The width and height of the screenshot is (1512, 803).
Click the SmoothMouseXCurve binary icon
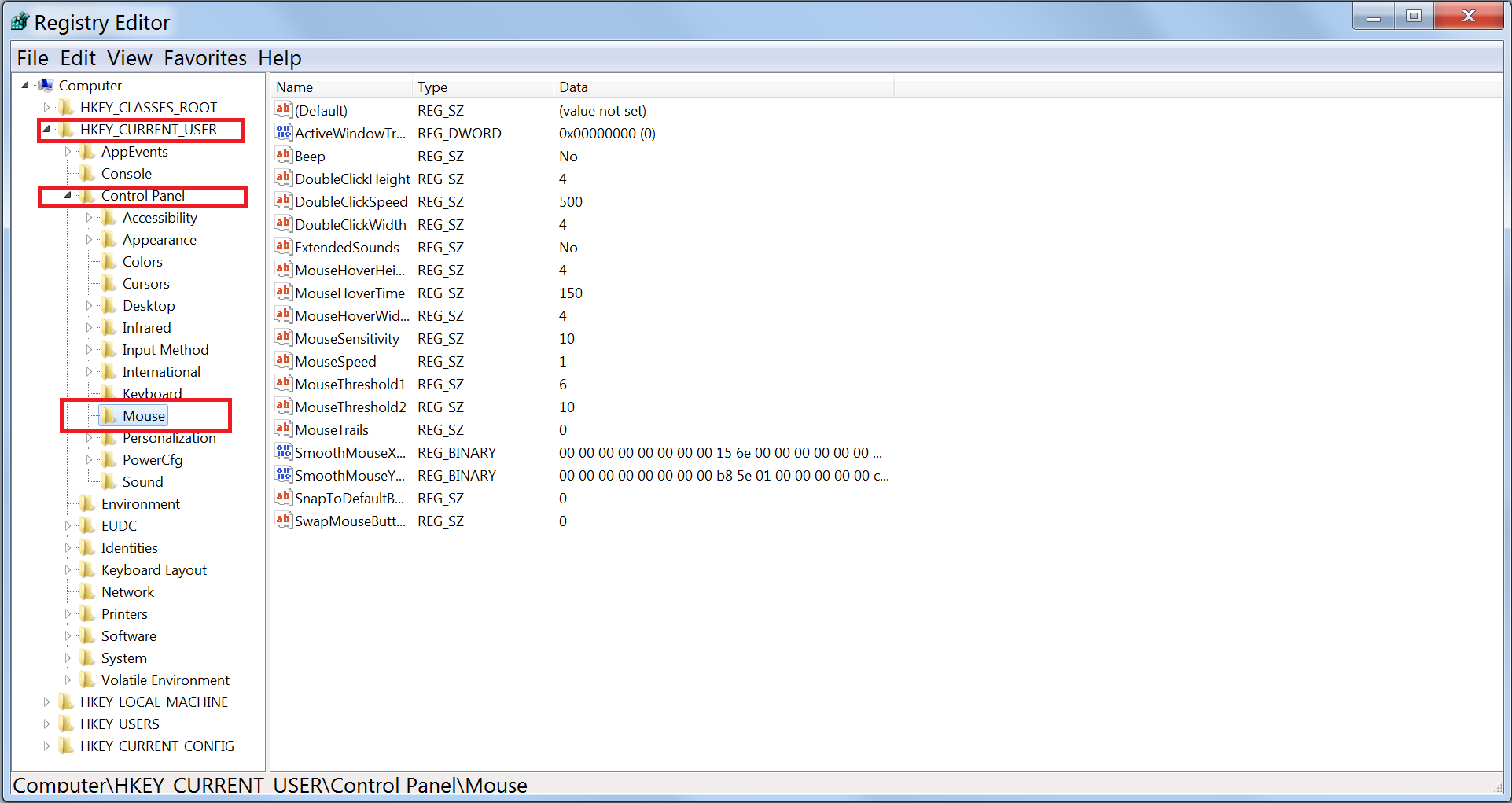[x=284, y=451]
